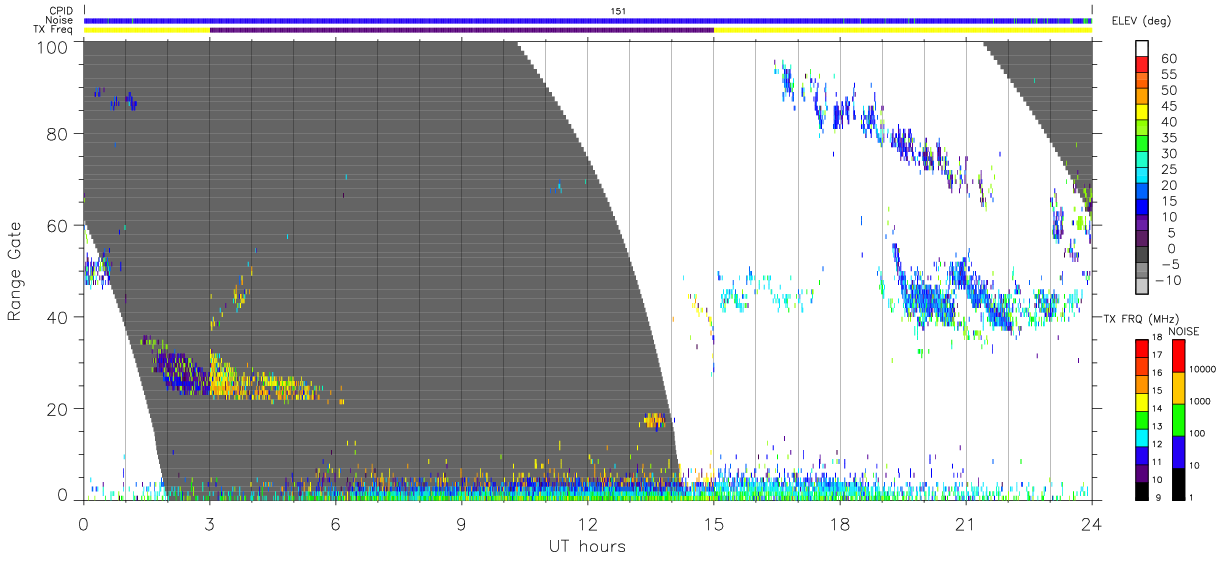Click the 'CPID' row label
The height and width of the screenshot is (567, 1228).
62,11
